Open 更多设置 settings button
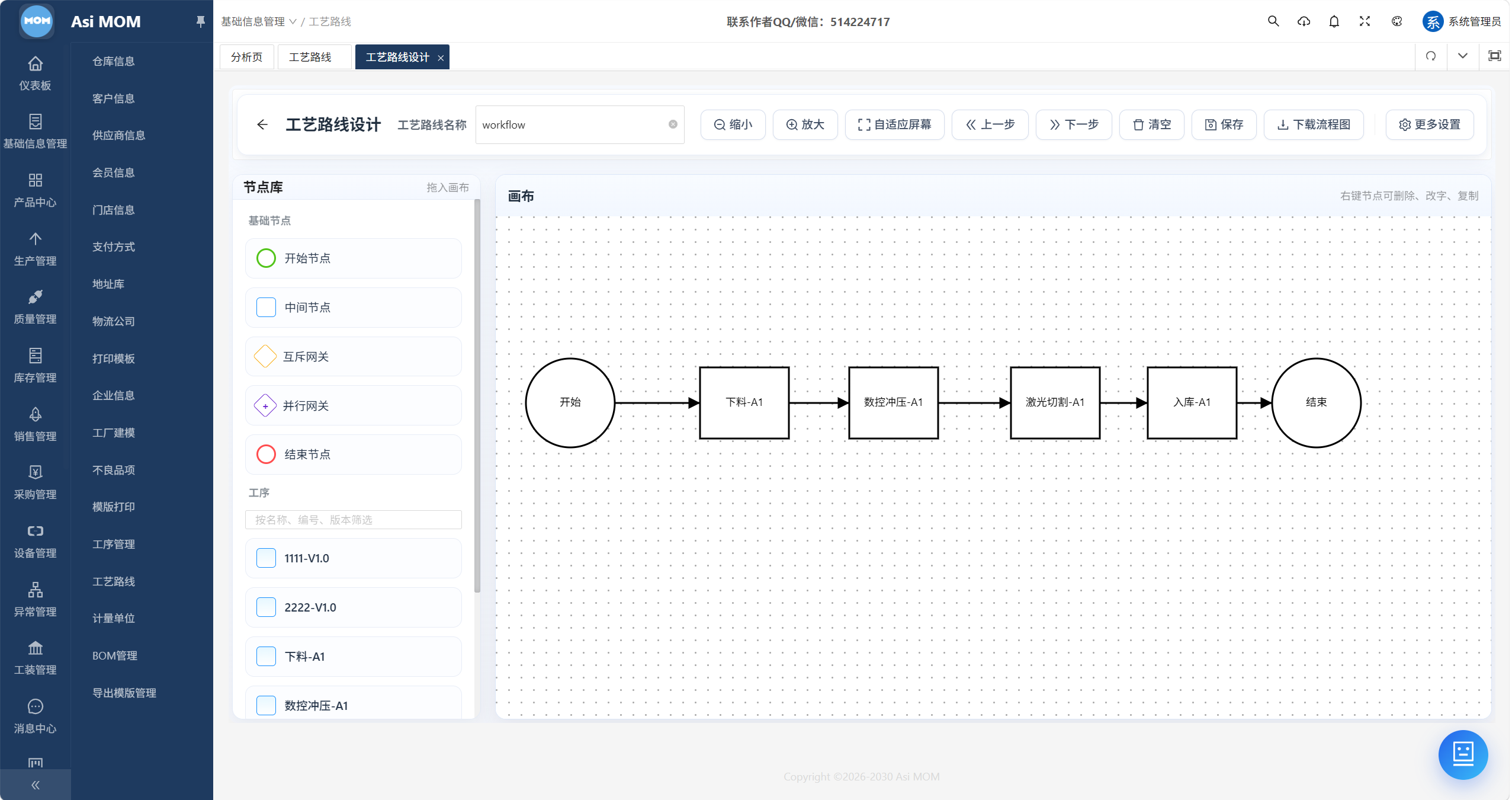 click(x=1430, y=124)
